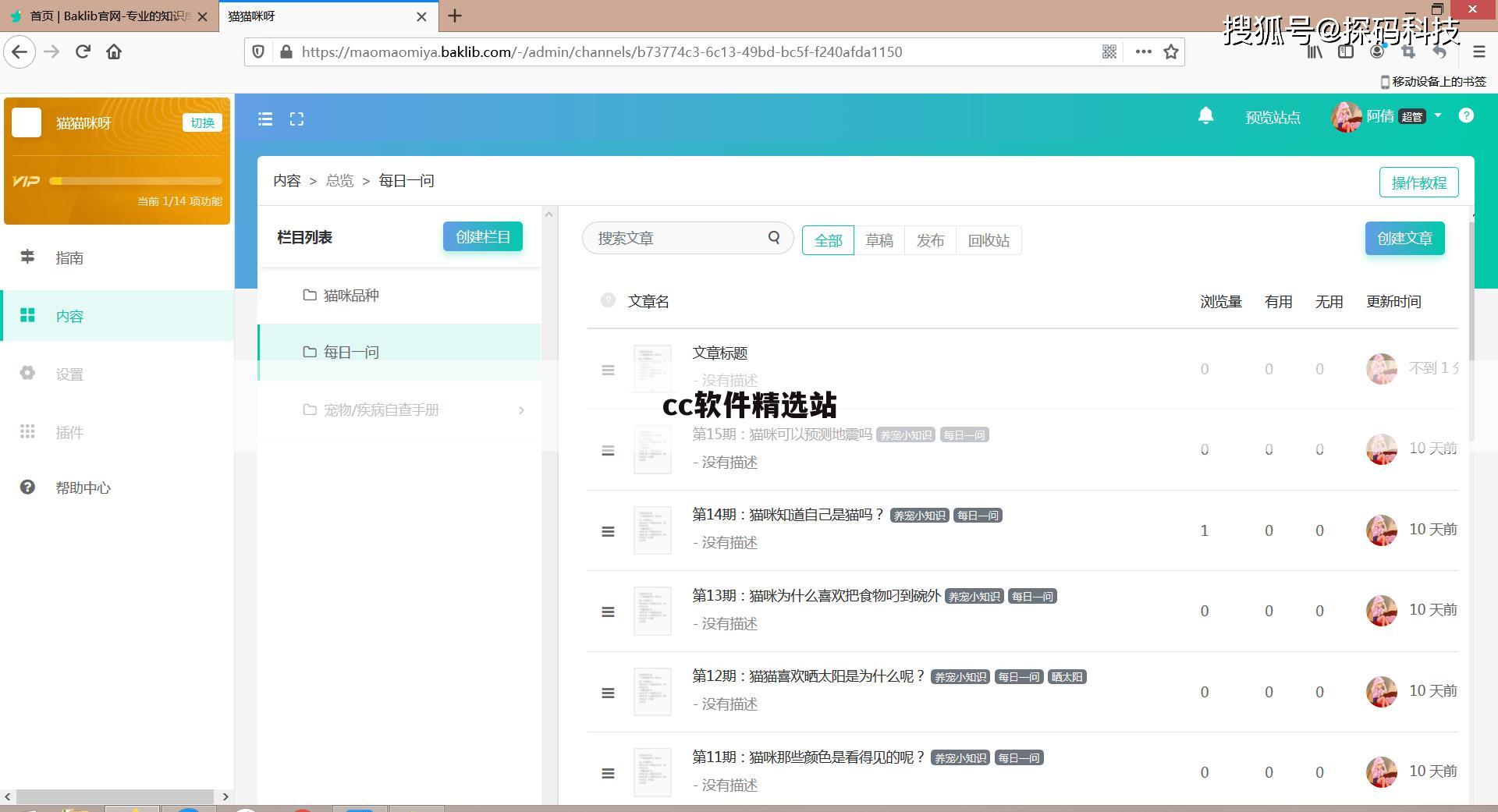Open the 操作教程 button
Viewport: 1498px width, 812px height.
[1418, 183]
